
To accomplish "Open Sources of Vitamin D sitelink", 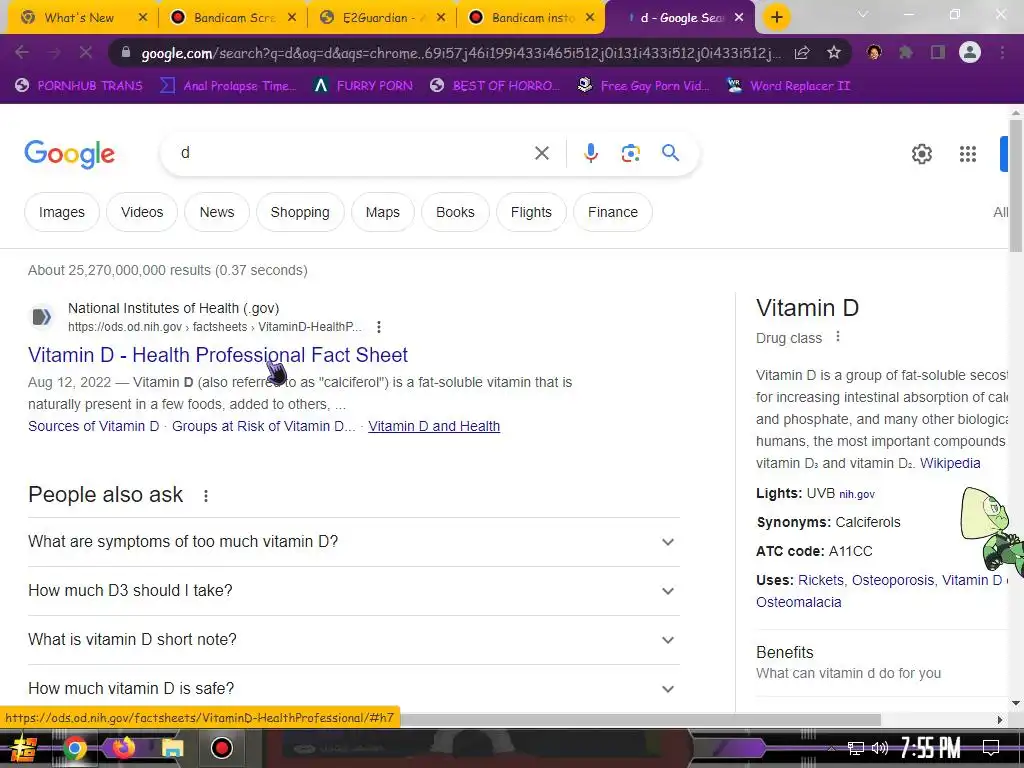I will click(x=93, y=426).
